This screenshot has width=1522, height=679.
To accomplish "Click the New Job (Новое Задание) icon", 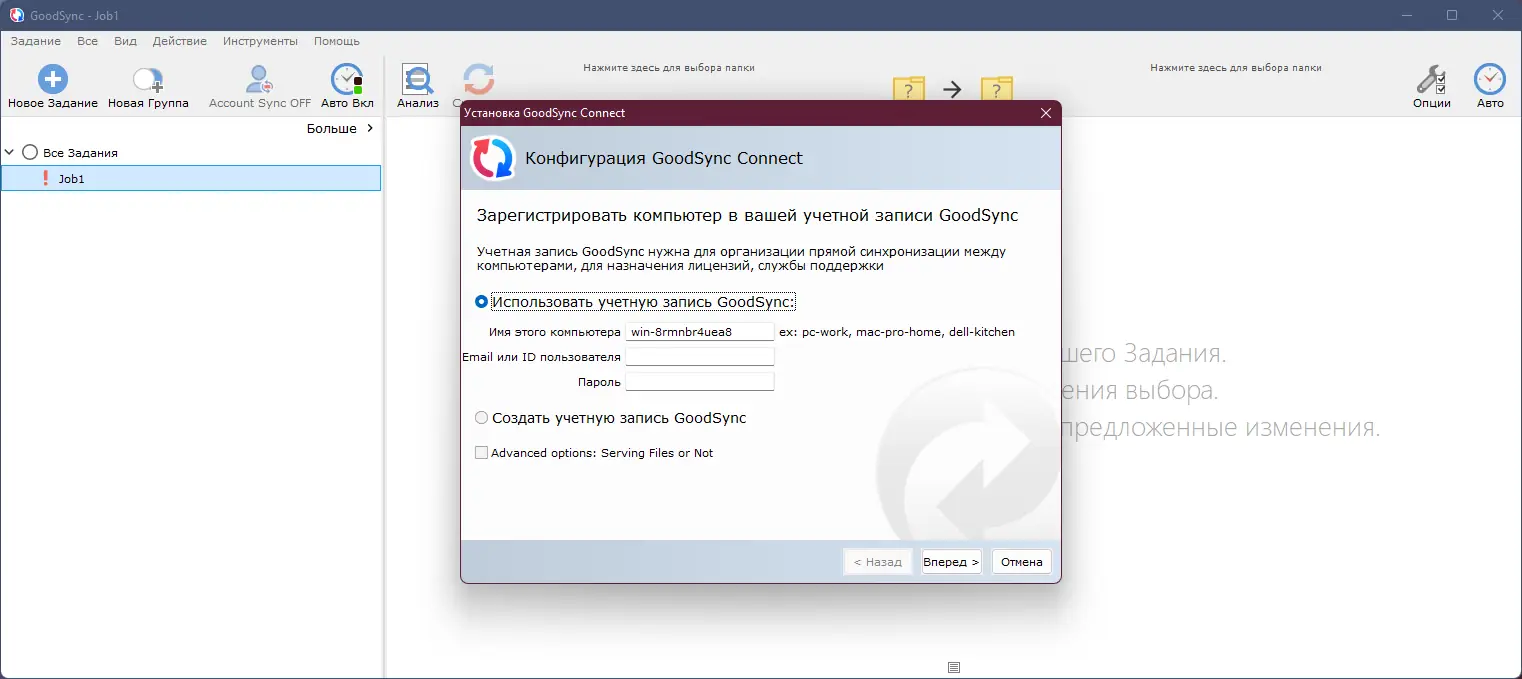I will [x=53, y=79].
